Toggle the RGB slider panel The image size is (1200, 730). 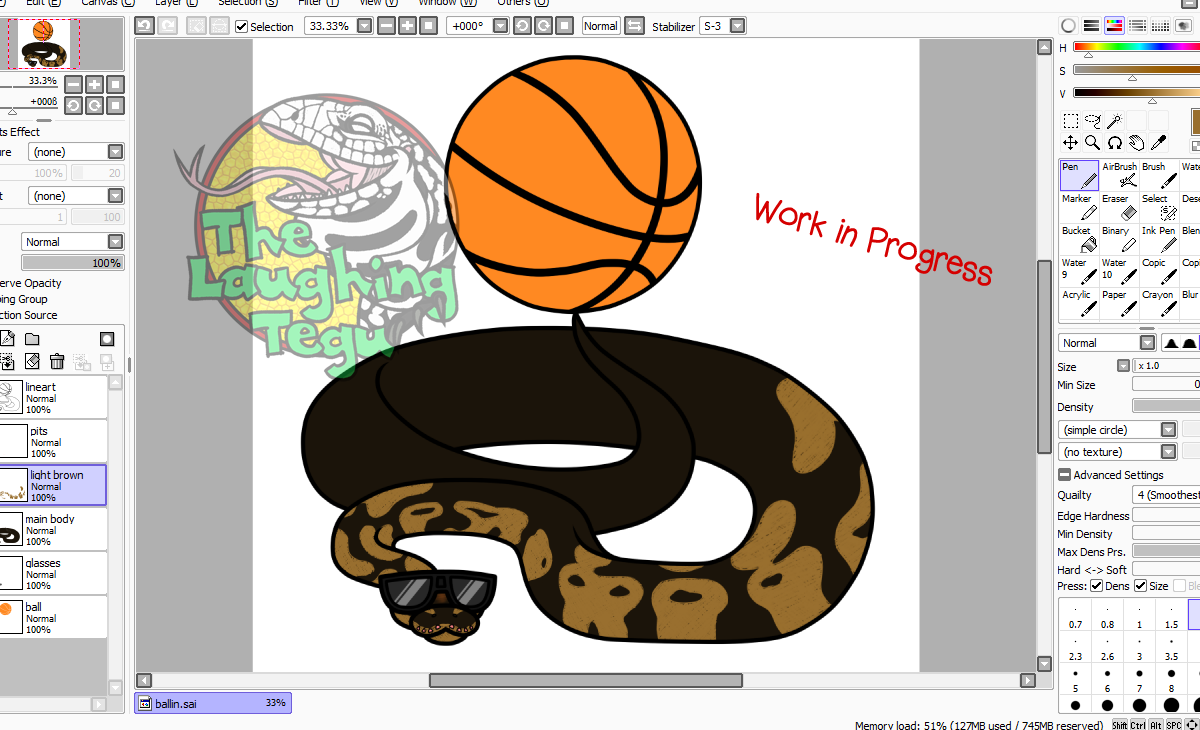coord(1091,26)
